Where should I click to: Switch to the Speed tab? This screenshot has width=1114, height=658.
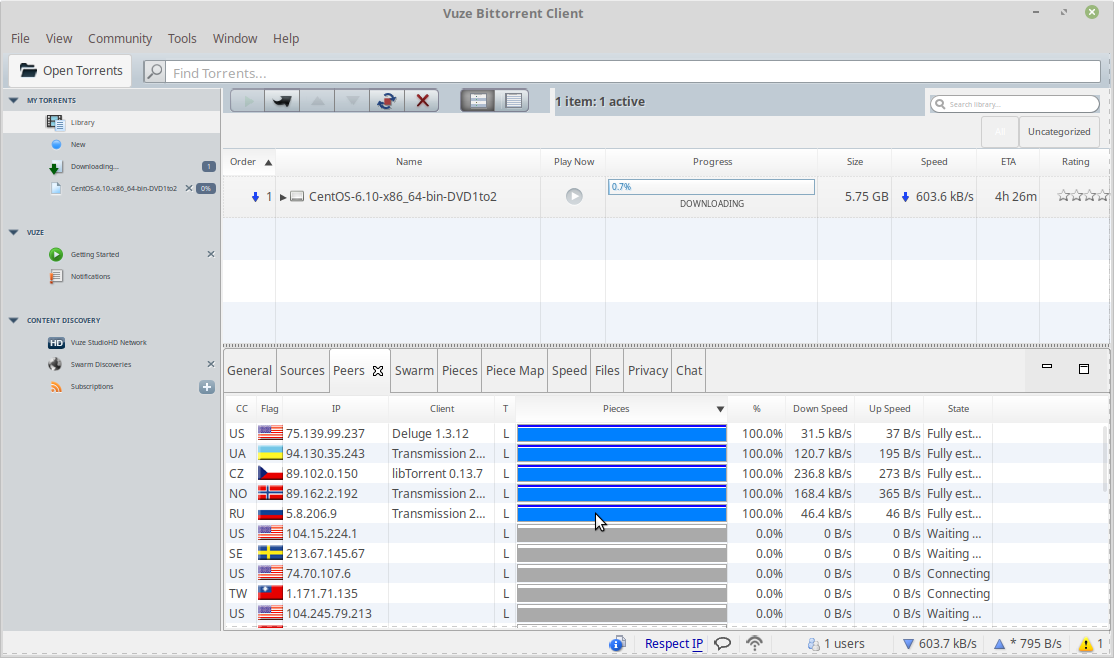point(569,370)
